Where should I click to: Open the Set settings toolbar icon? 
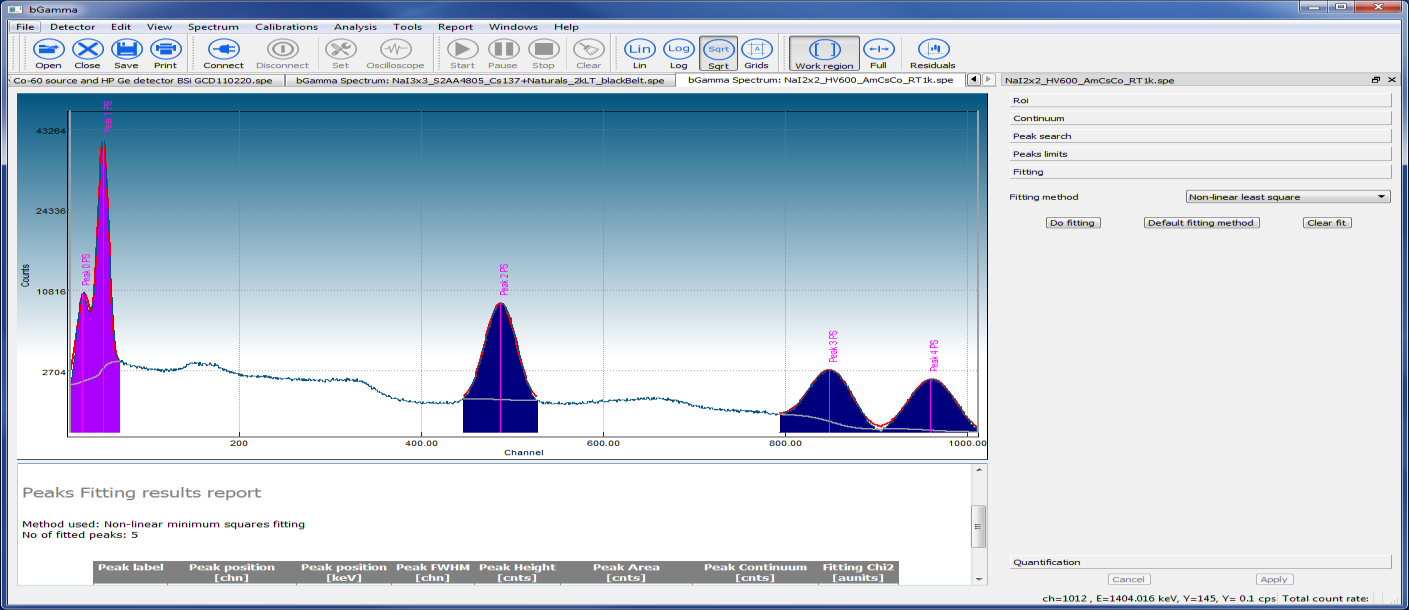point(340,53)
